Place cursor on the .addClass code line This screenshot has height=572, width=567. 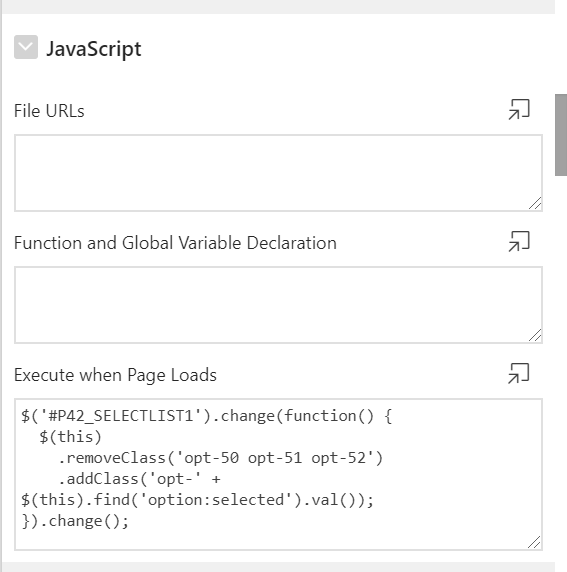139,479
